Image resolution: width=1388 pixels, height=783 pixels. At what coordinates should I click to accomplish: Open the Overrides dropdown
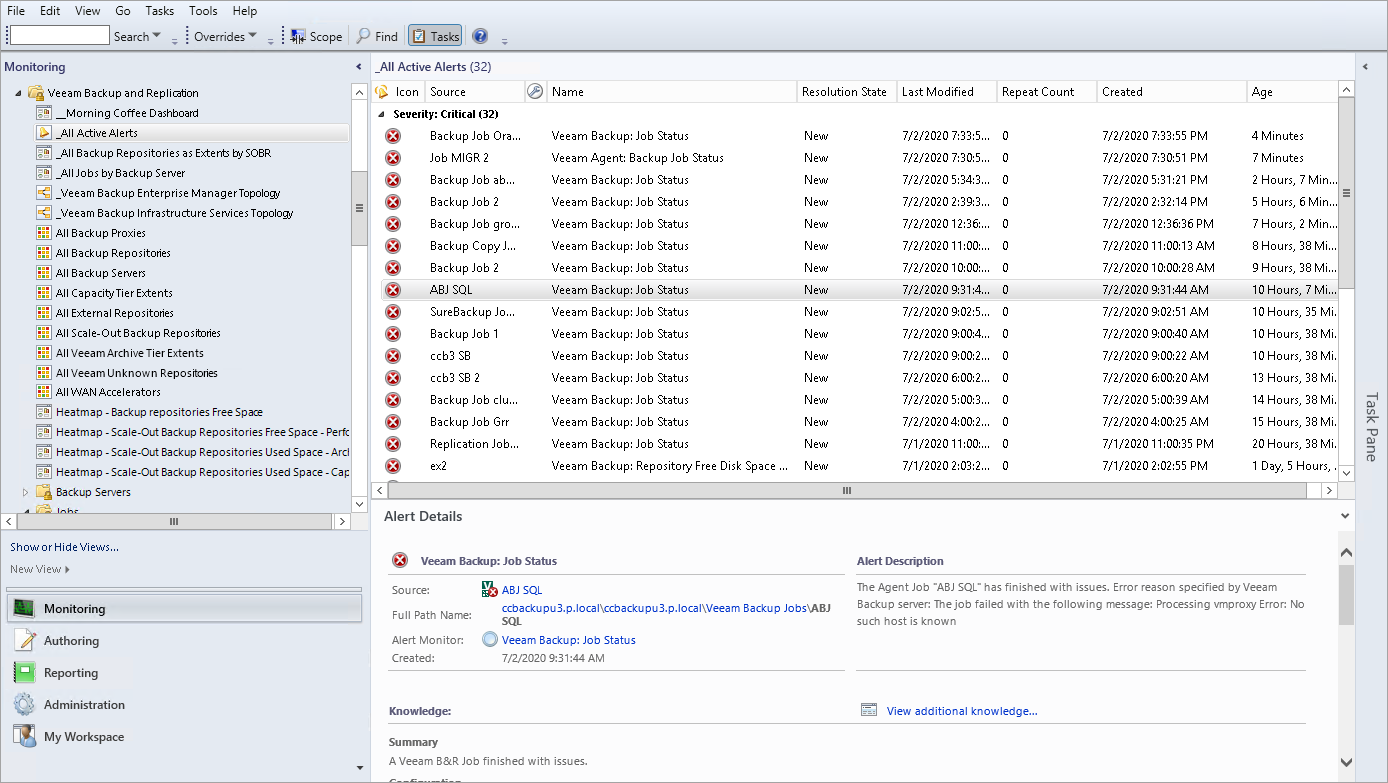click(225, 37)
